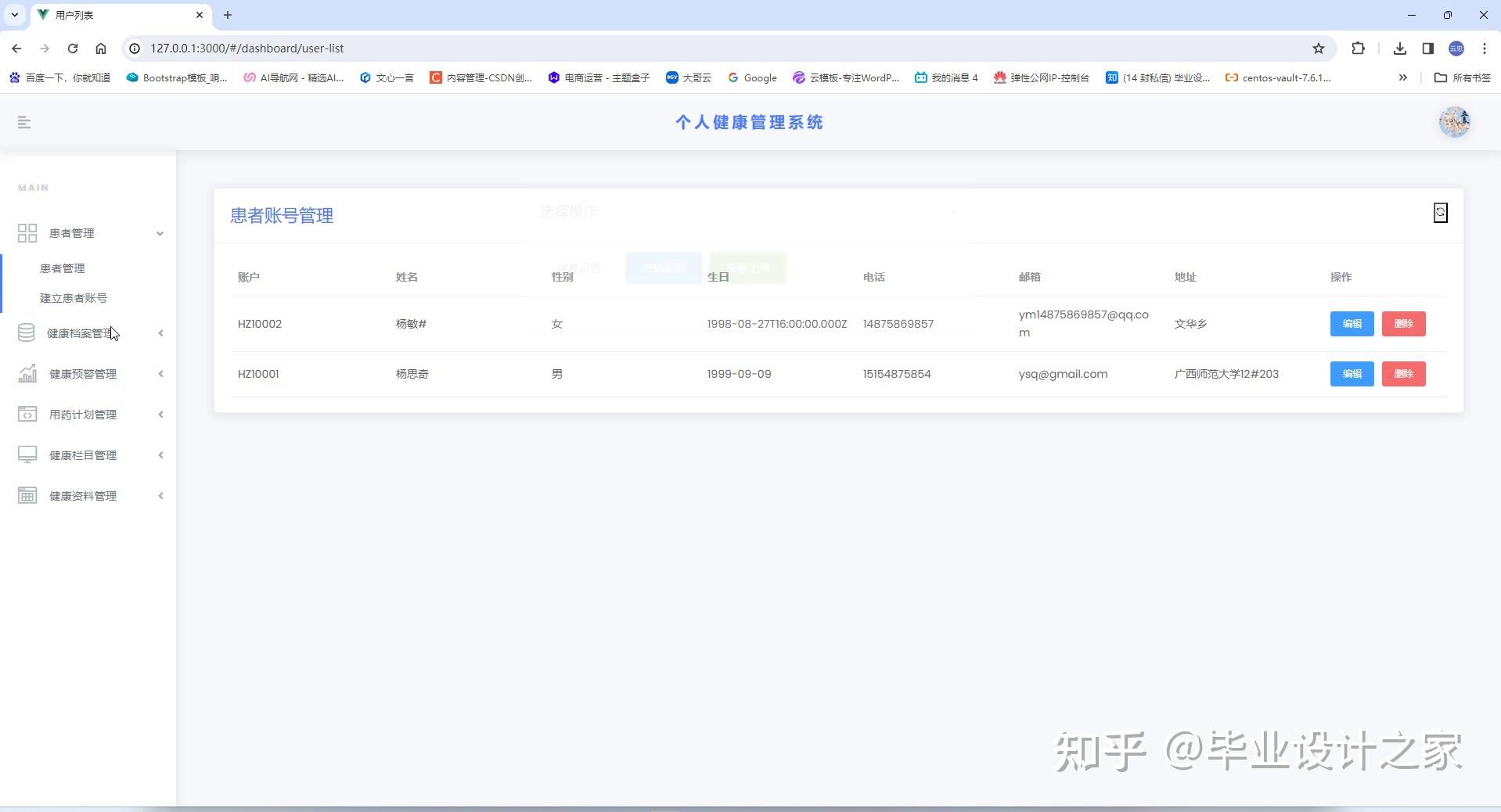Image resolution: width=1501 pixels, height=812 pixels.
Task: Expand the 用药计划管理 section
Action: [160, 415]
